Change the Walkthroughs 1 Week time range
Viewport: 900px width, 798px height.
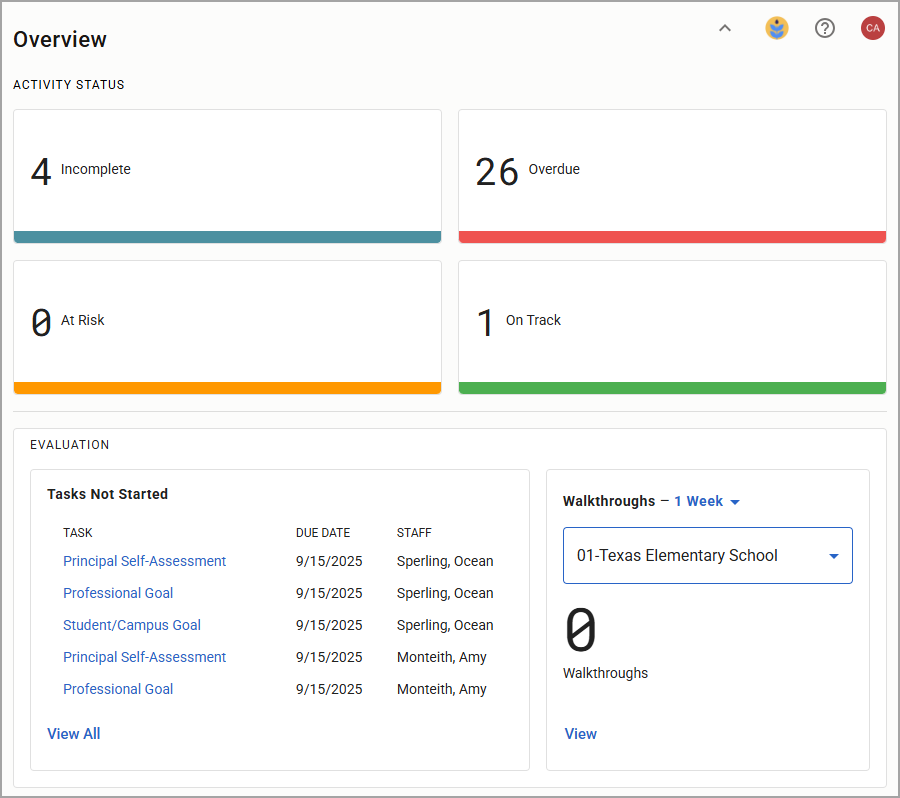707,501
